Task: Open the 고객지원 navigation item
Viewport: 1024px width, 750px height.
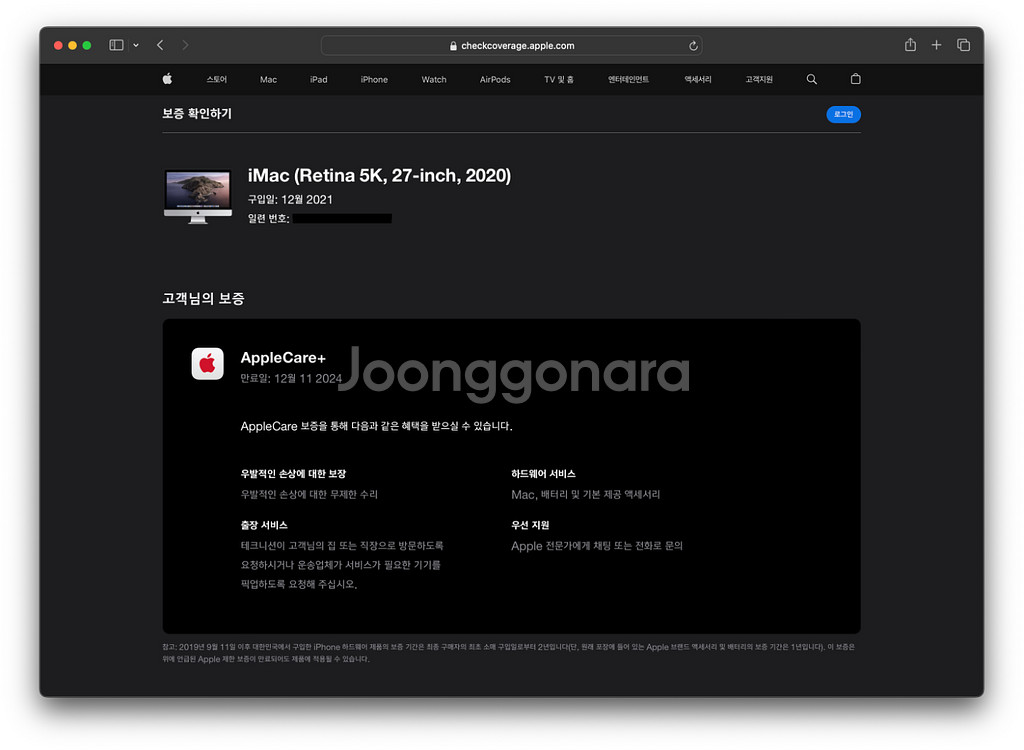Action: coord(759,80)
